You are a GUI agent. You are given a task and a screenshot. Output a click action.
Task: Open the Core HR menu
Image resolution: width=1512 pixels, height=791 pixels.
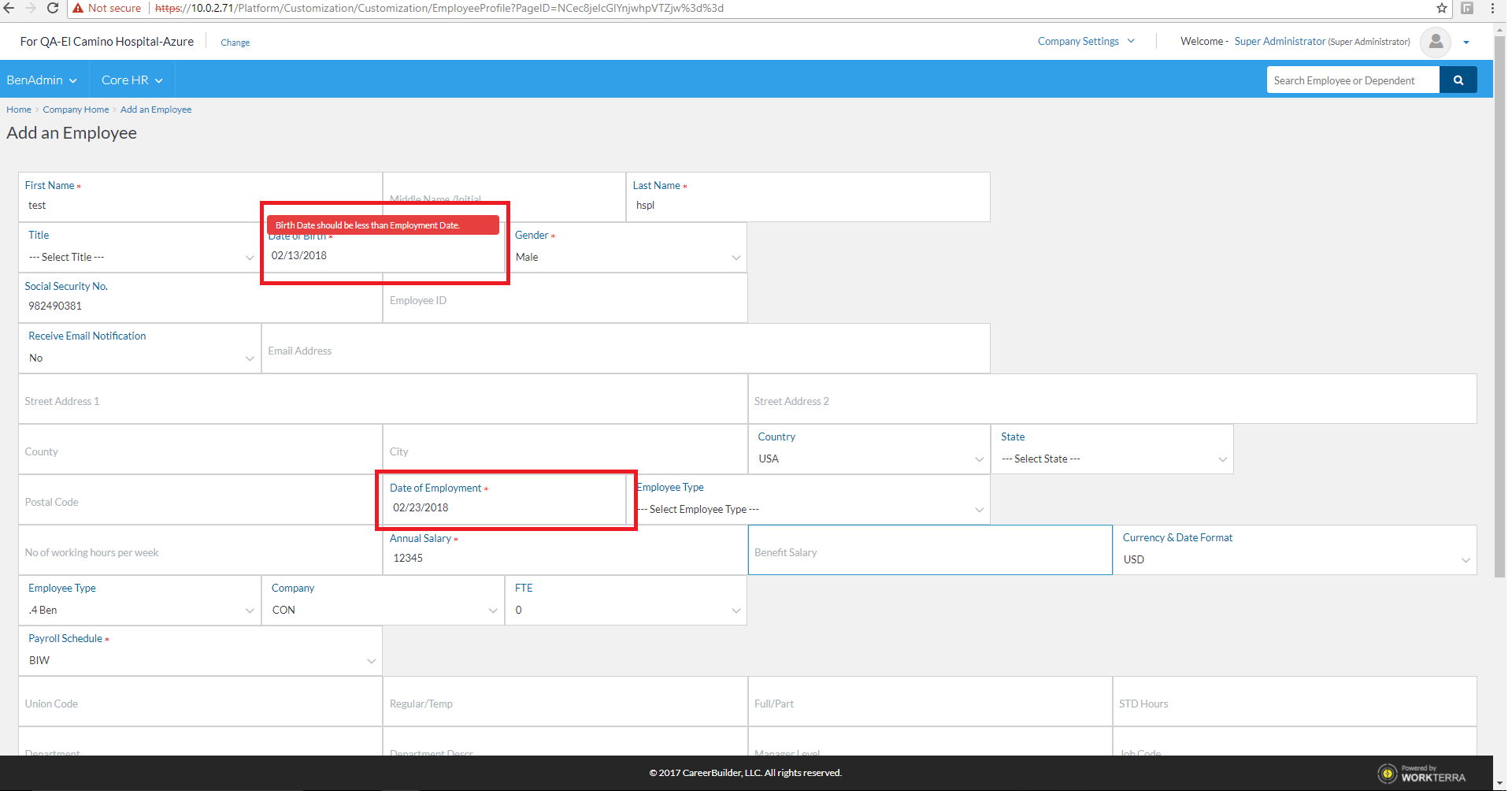pos(132,80)
